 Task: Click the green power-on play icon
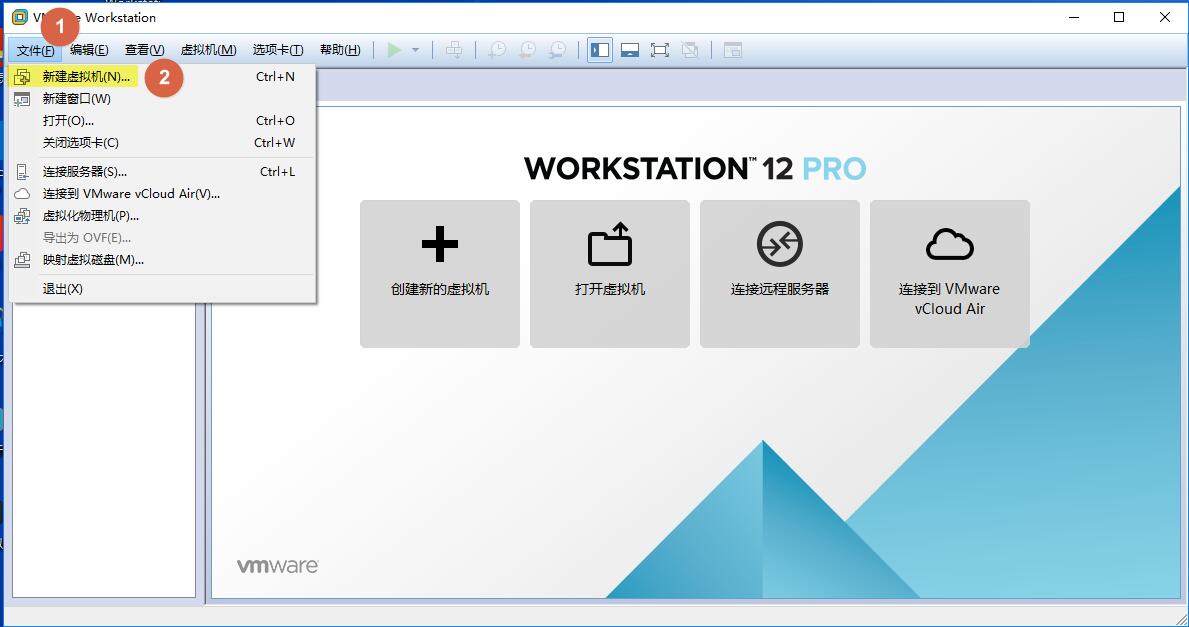(394, 50)
